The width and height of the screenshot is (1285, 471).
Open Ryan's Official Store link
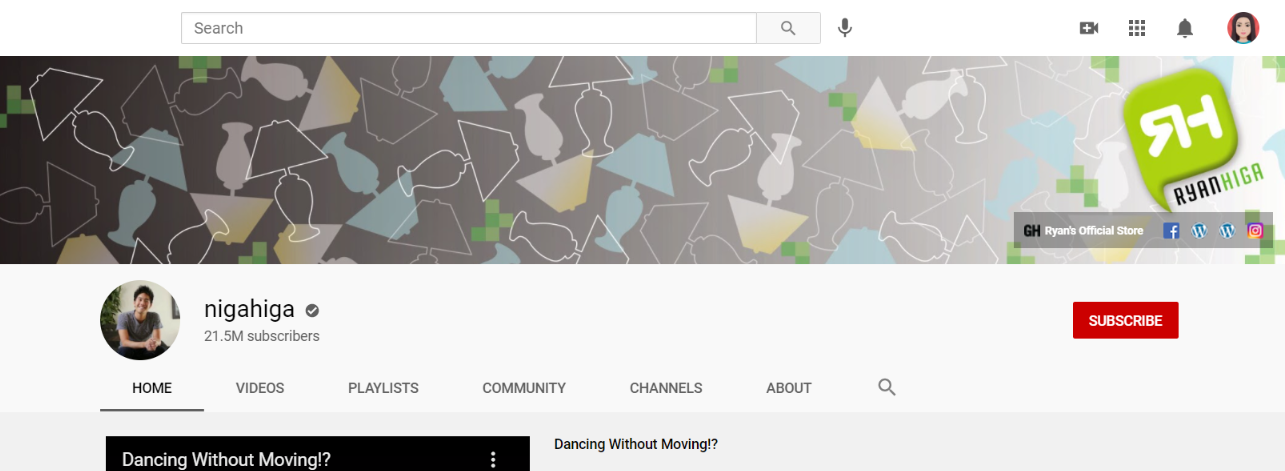1083,231
